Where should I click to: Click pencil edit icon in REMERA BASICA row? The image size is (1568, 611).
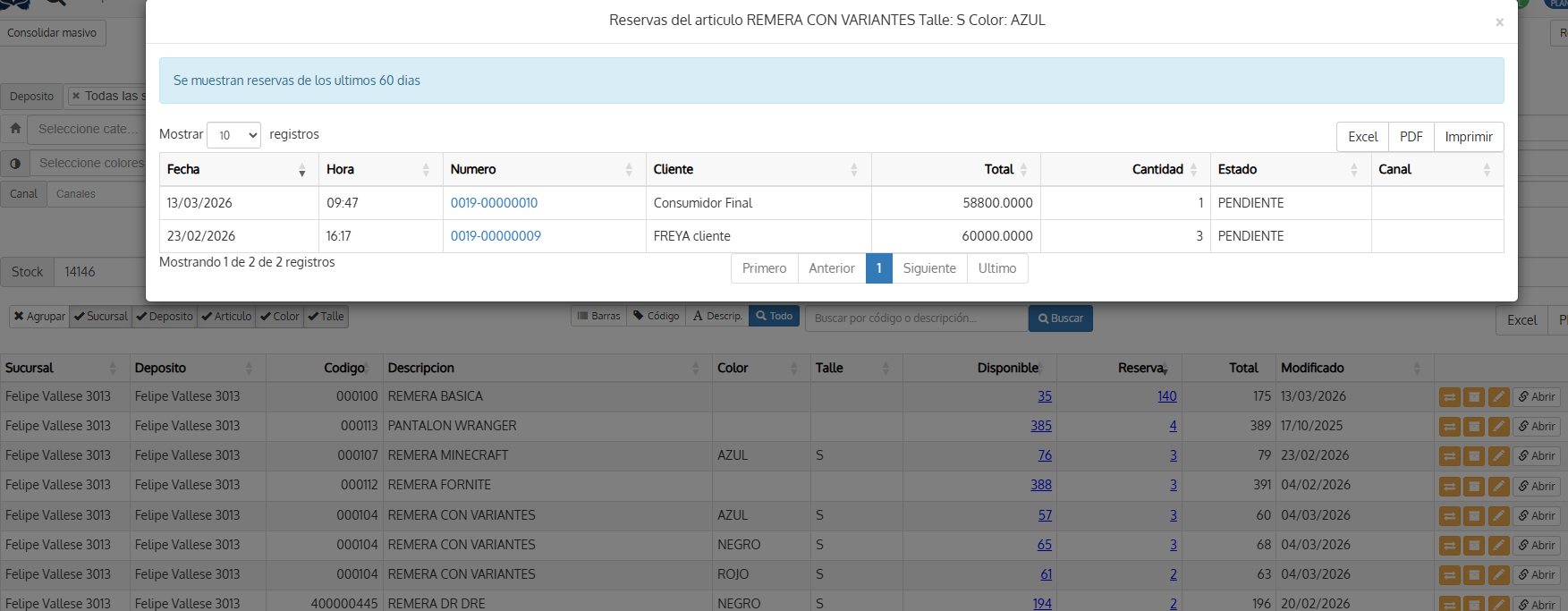pos(1499,397)
